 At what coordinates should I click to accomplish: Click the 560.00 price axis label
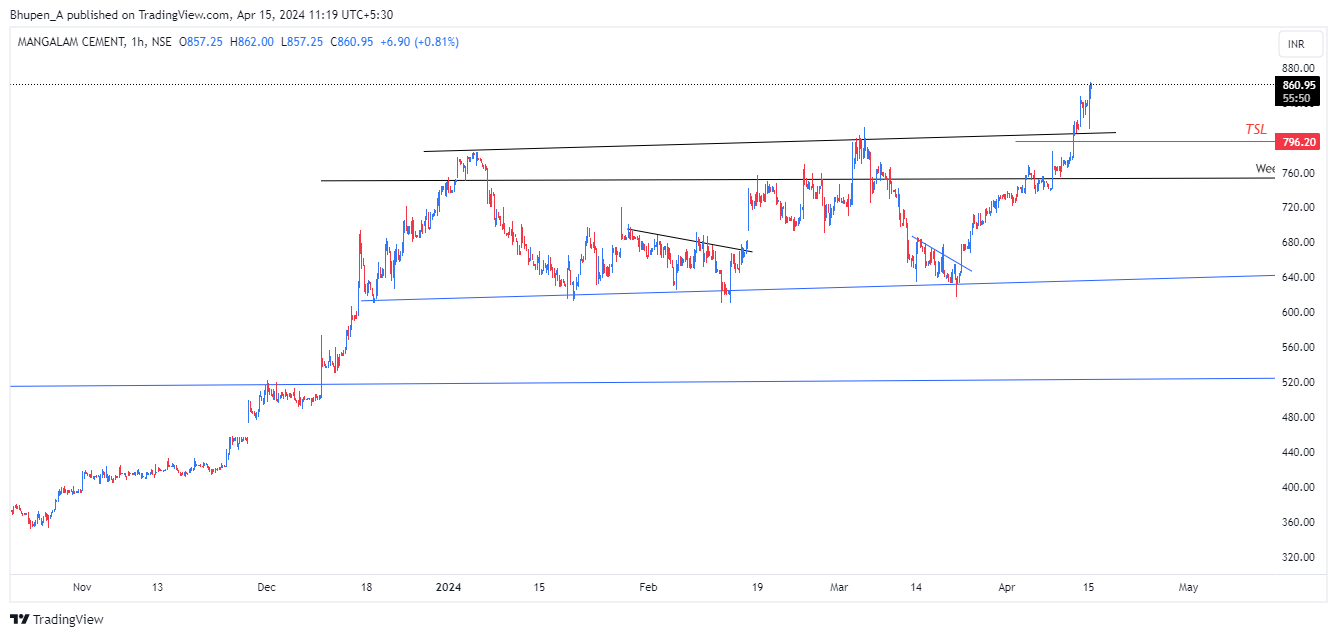tap(1298, 348)
